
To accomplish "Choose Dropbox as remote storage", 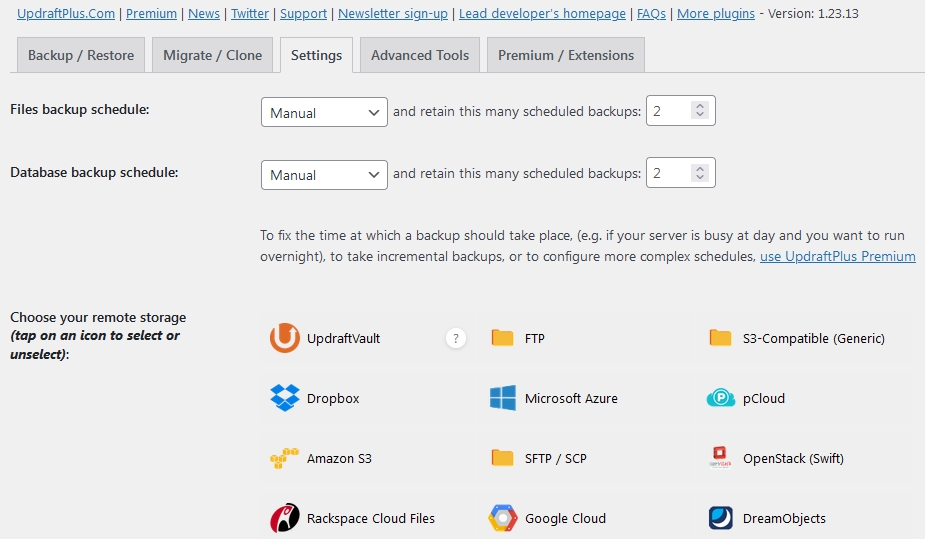I will pos(285,398).
